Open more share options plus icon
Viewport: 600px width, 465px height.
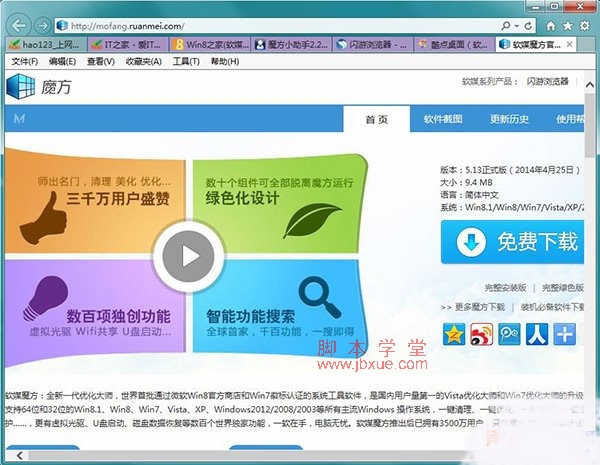564,334
